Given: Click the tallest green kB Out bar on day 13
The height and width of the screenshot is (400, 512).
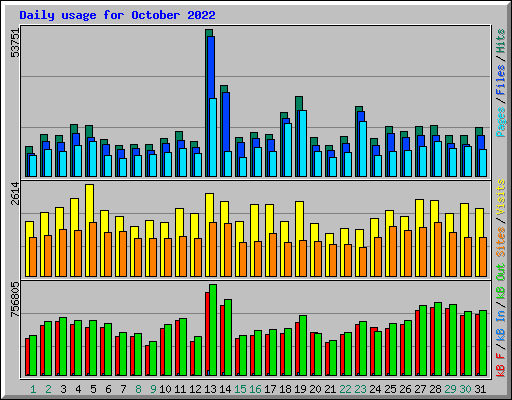Looking at the screenshot, I should coord(213,330).
